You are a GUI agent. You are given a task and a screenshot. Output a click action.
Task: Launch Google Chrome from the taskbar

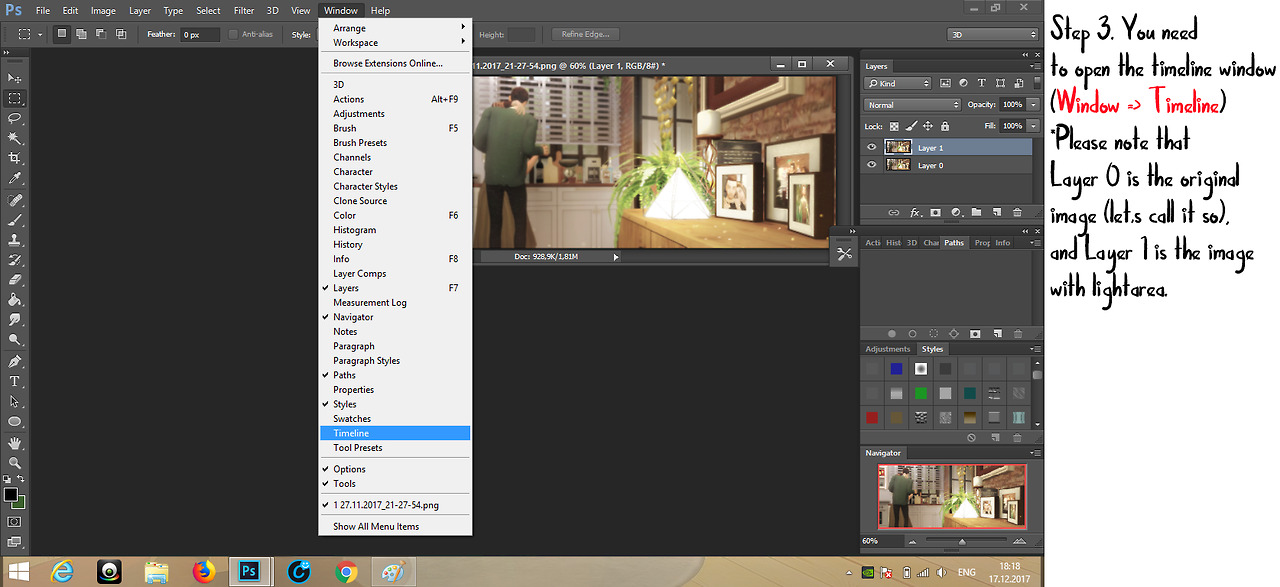(x=347, y=571)
